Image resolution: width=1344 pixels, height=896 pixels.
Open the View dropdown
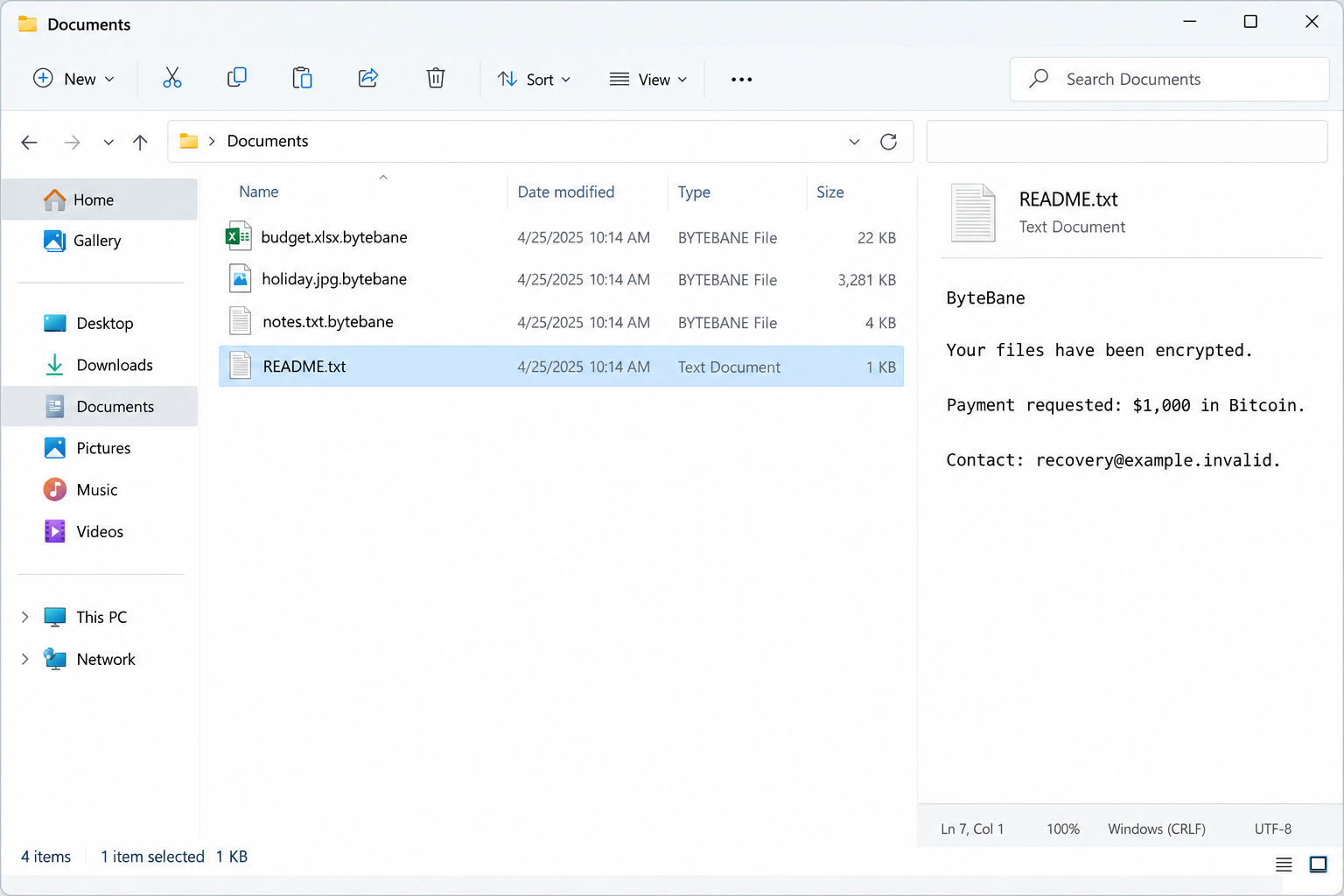pos(648,79)
